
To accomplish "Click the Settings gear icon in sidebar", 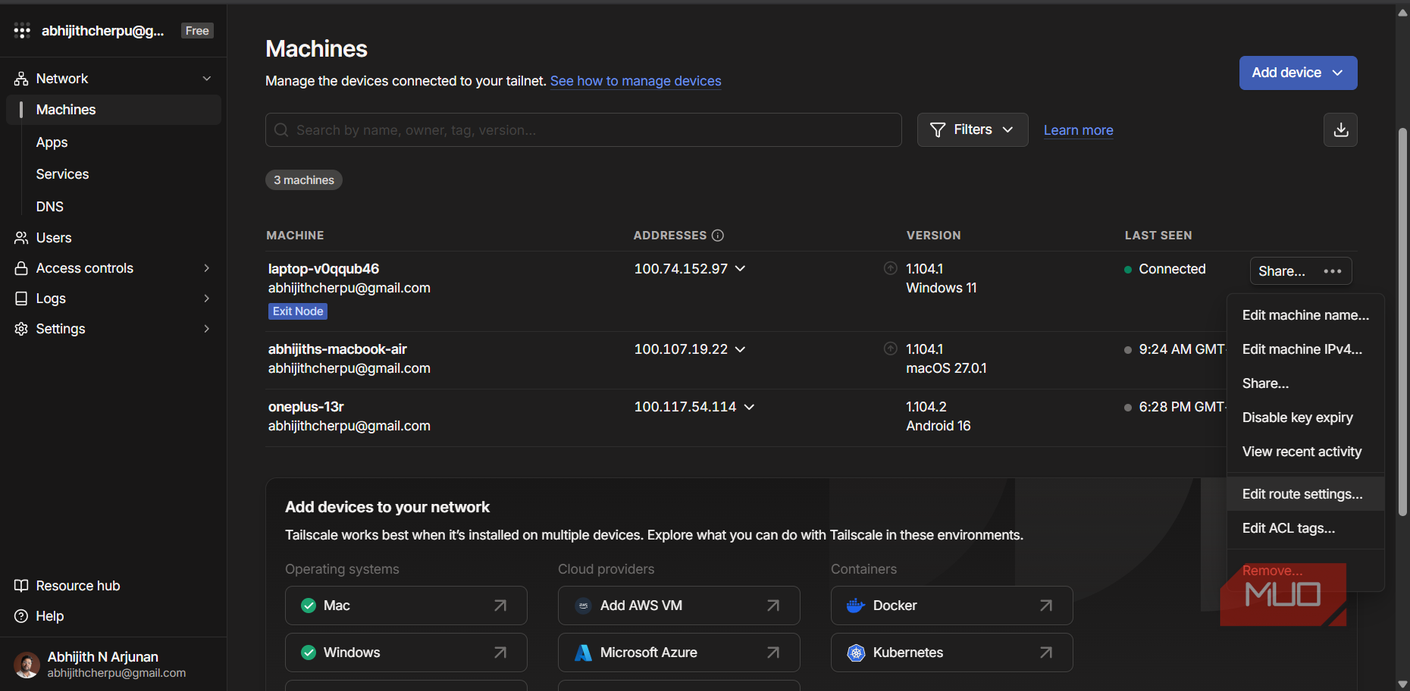I will [x=21, y=329].
